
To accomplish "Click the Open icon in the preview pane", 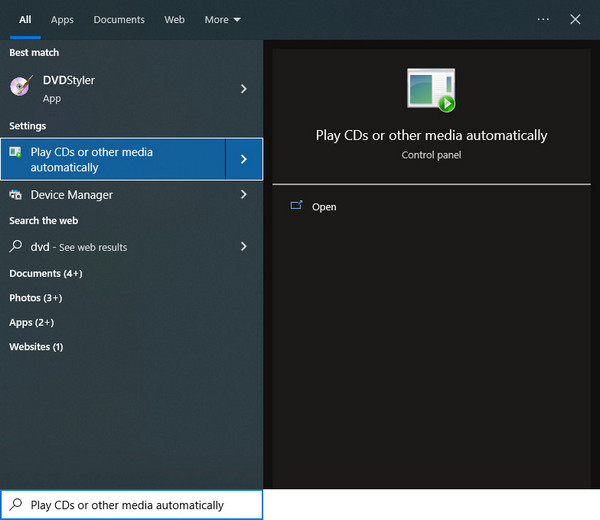I will click(296, 206).
